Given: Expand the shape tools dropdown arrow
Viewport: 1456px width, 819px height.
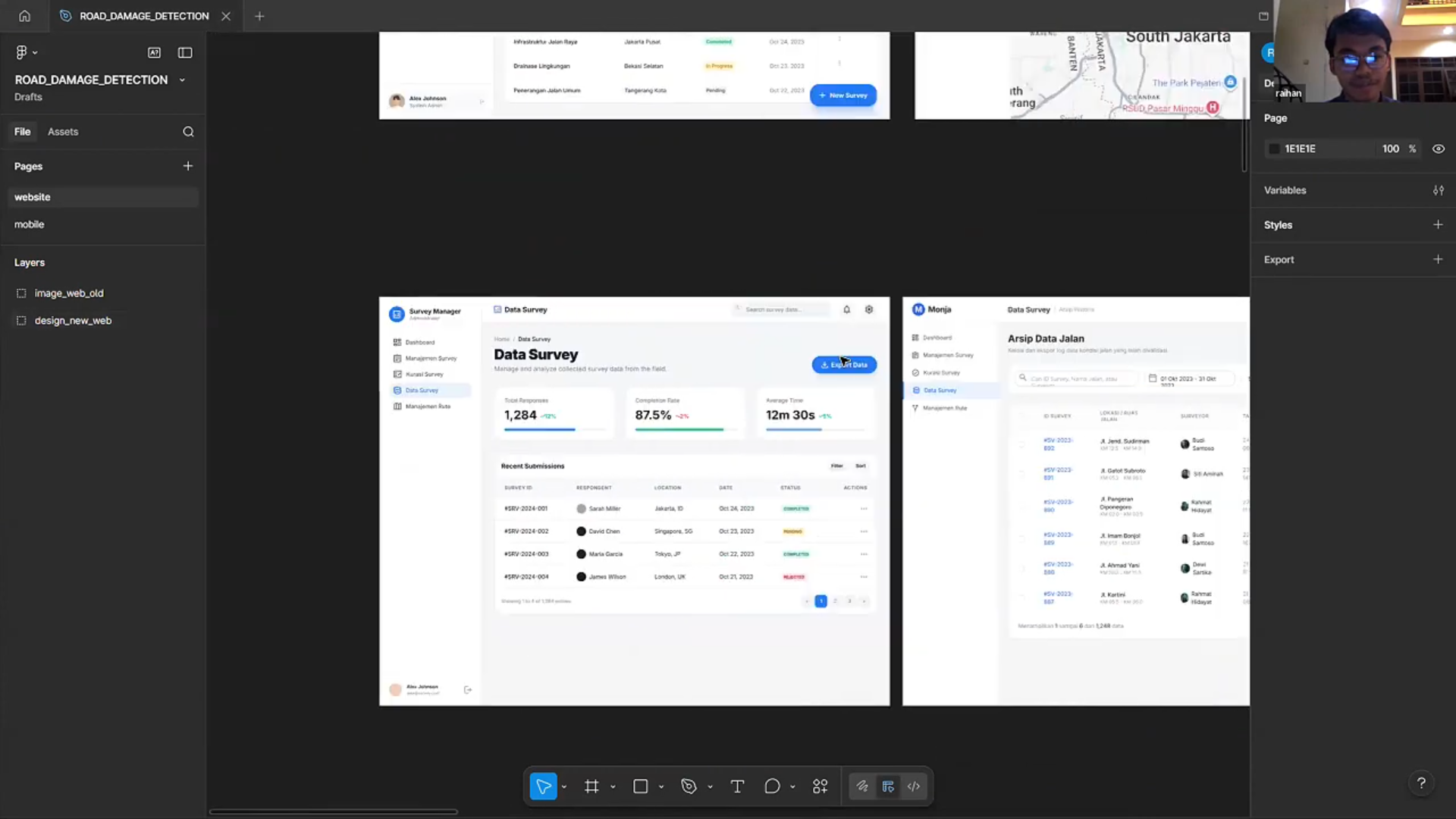Looking at the screenshot, I should click(x=661, y=787).
